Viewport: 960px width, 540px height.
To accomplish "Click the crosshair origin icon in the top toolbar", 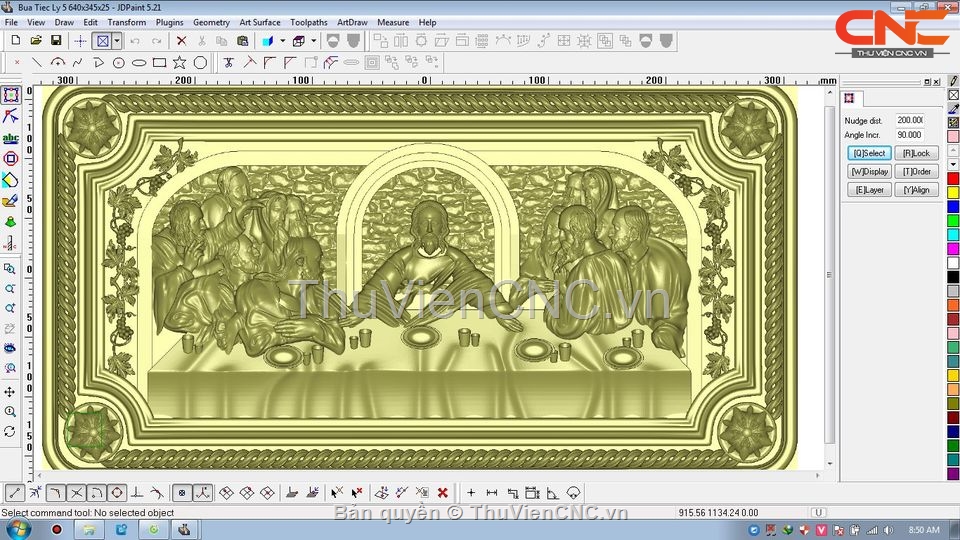I will pos(80,41).
